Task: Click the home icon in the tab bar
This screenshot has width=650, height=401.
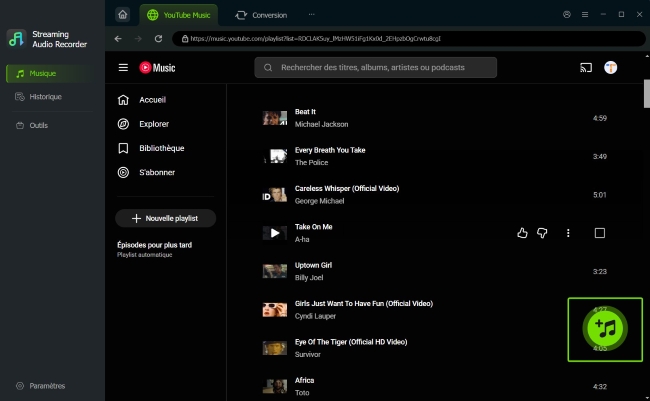Action: click(122, 15)
